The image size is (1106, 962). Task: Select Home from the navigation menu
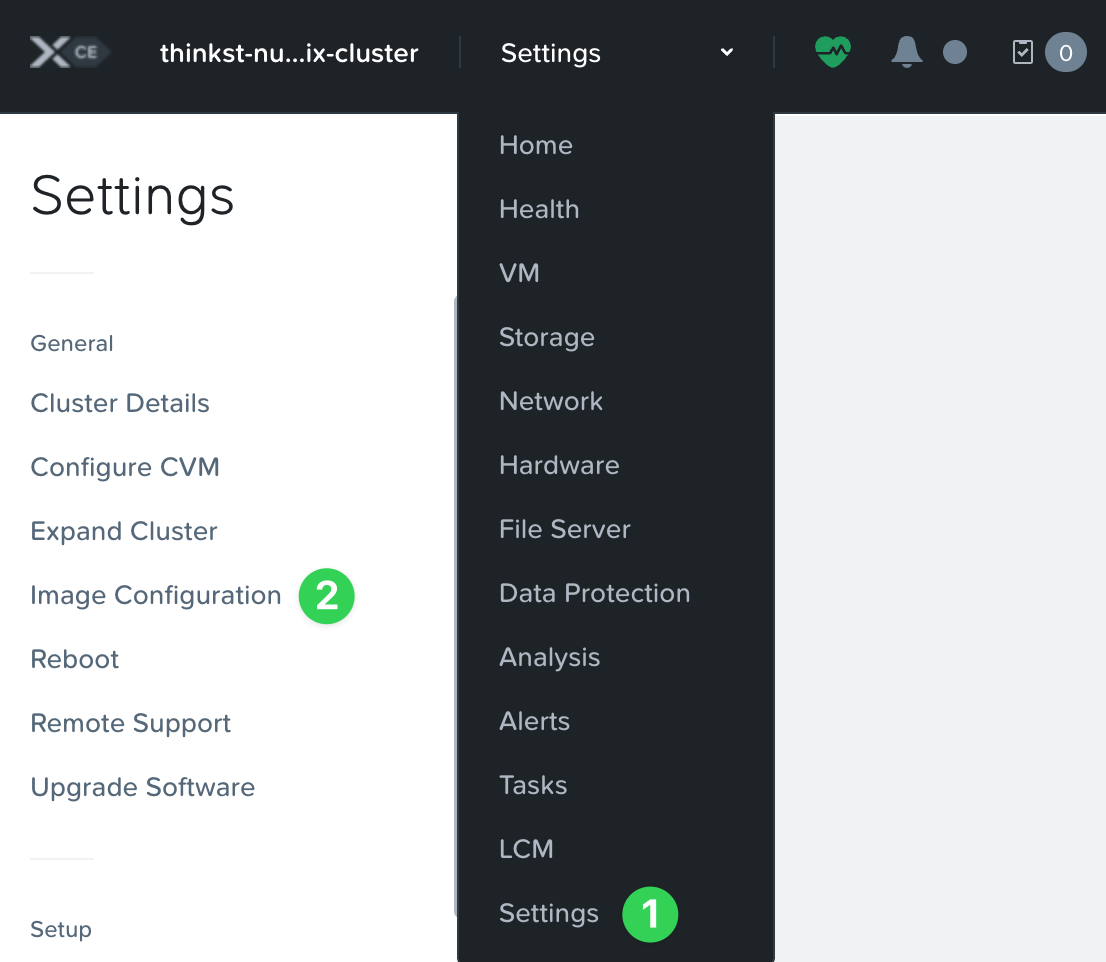click(536, 145)
